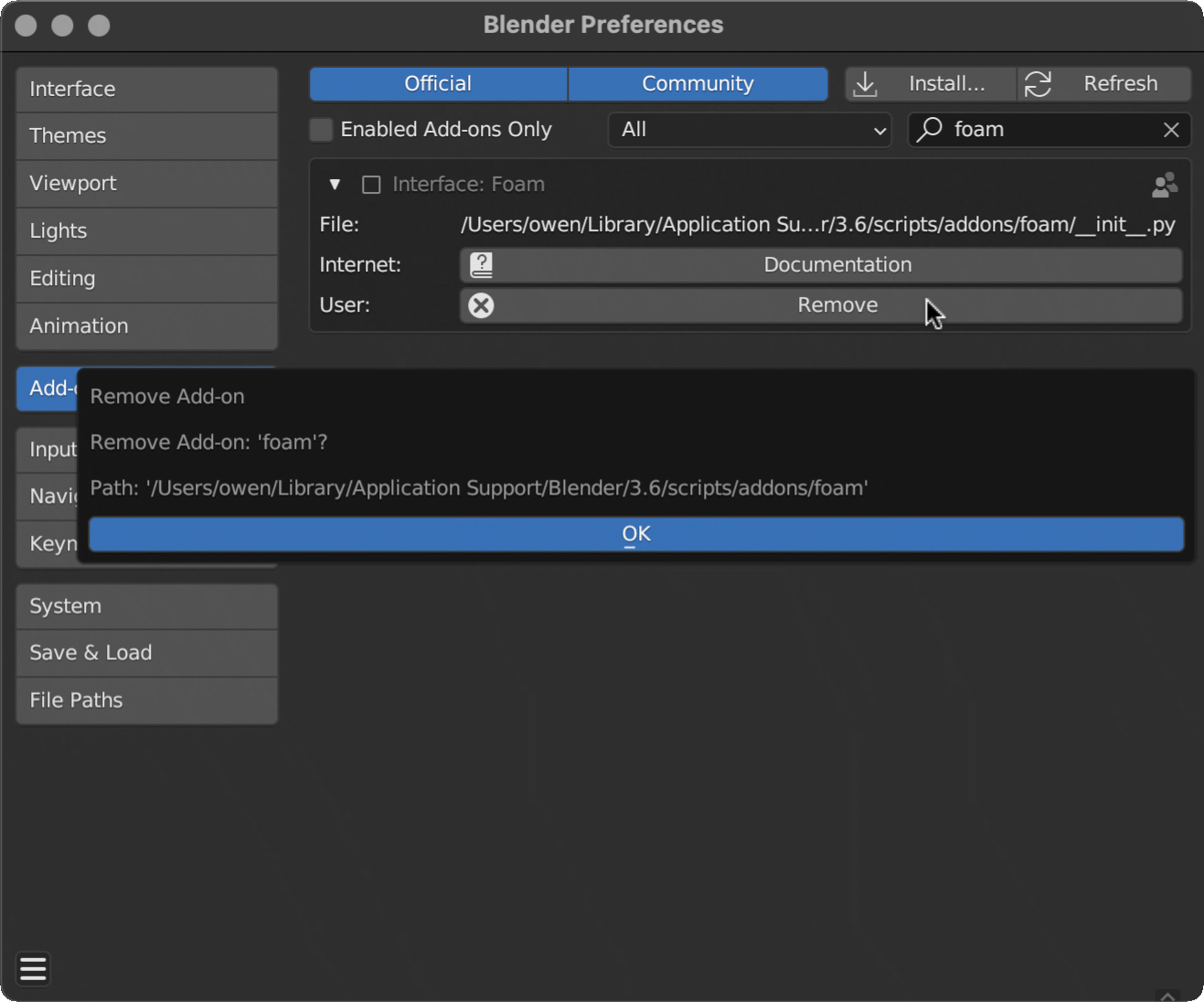
Task: Open the hamburger preferences menu
Action: click(33, 968)
